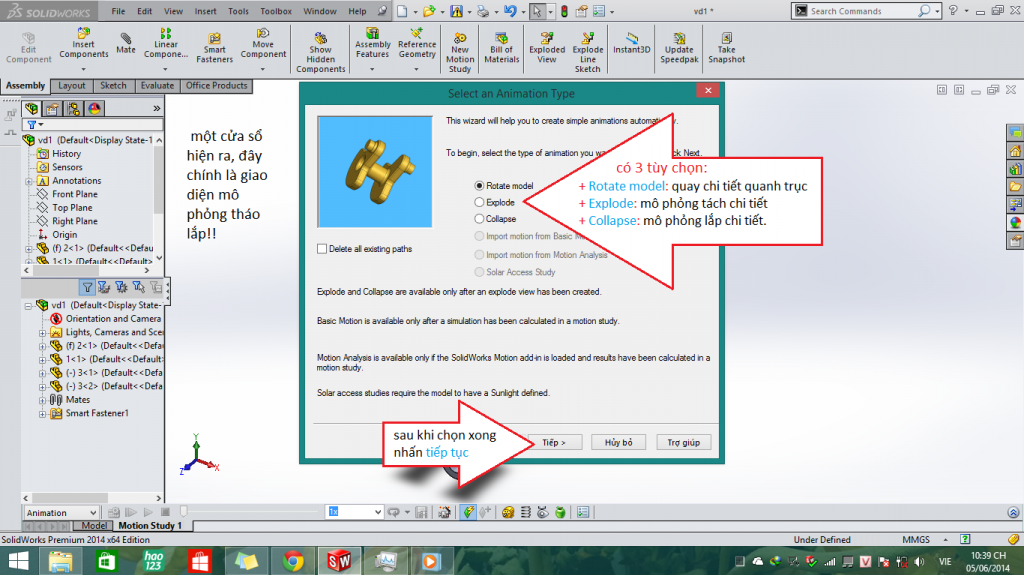Open File Explorer from taskbar
Image resolution: width=1024 pixels, height=575 pixels.
coord(61,561)
